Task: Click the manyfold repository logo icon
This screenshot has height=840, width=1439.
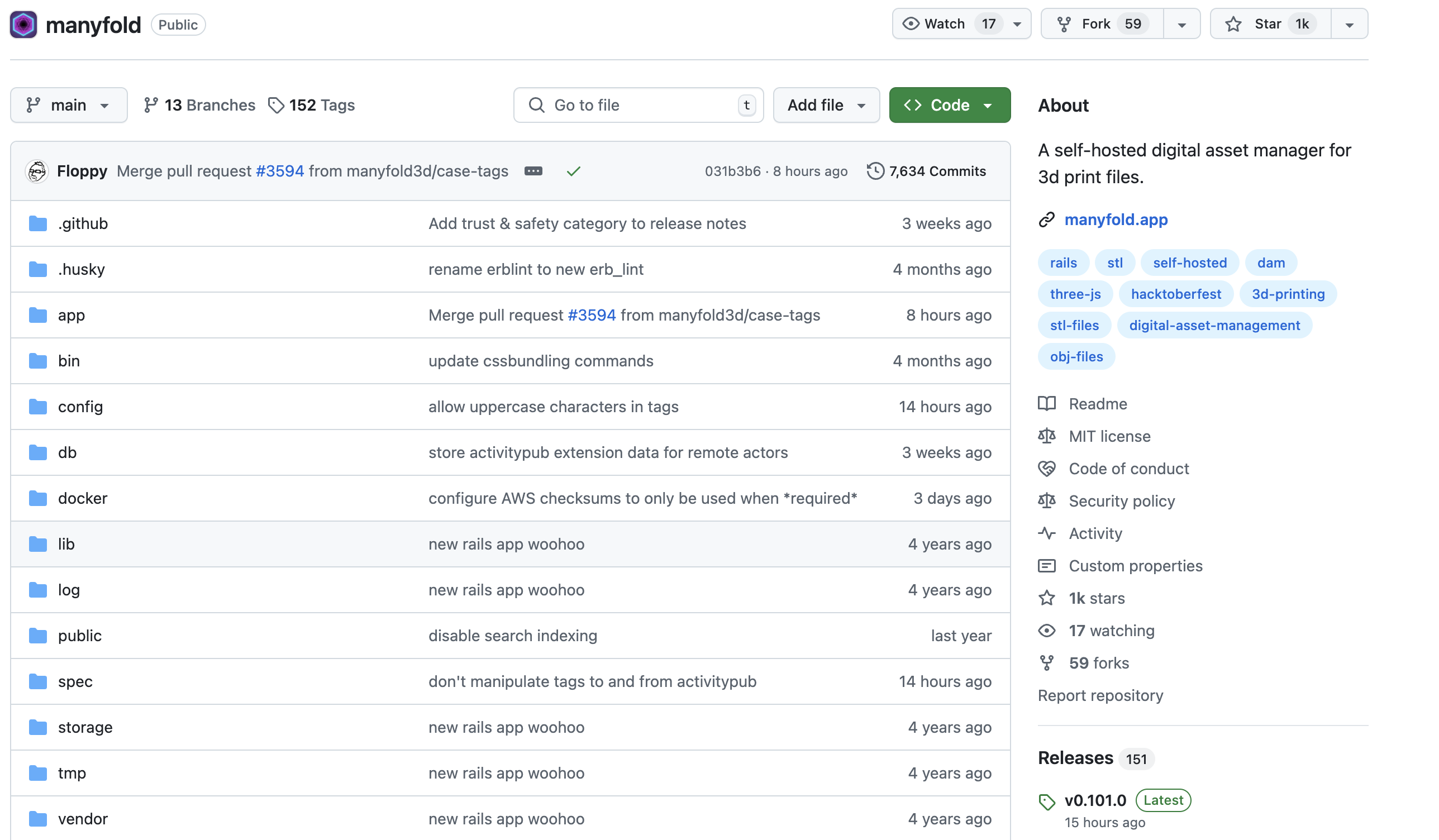Action: 23,25
